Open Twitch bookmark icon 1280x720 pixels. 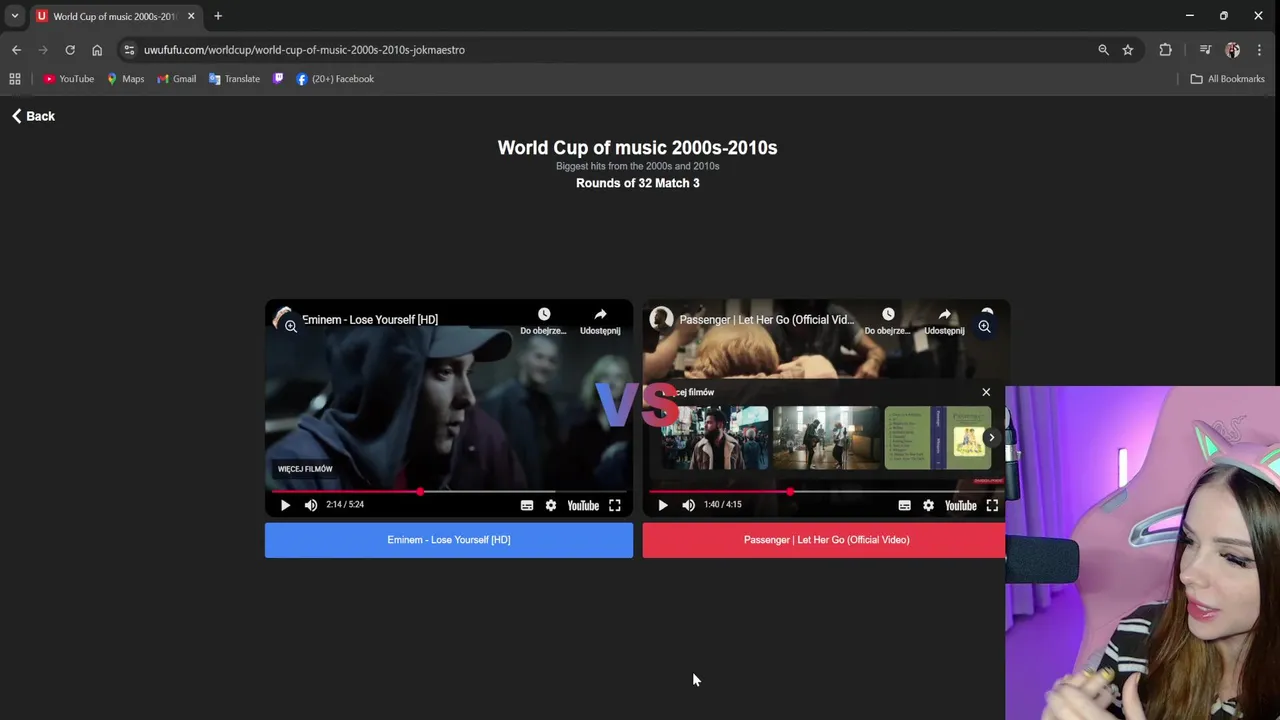[x=278, y=79]
